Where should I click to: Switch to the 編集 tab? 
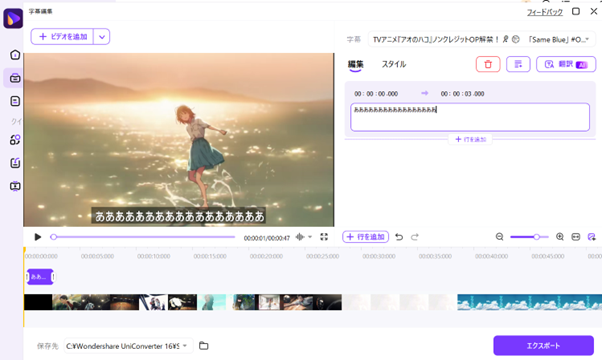[x=356, y=64]
